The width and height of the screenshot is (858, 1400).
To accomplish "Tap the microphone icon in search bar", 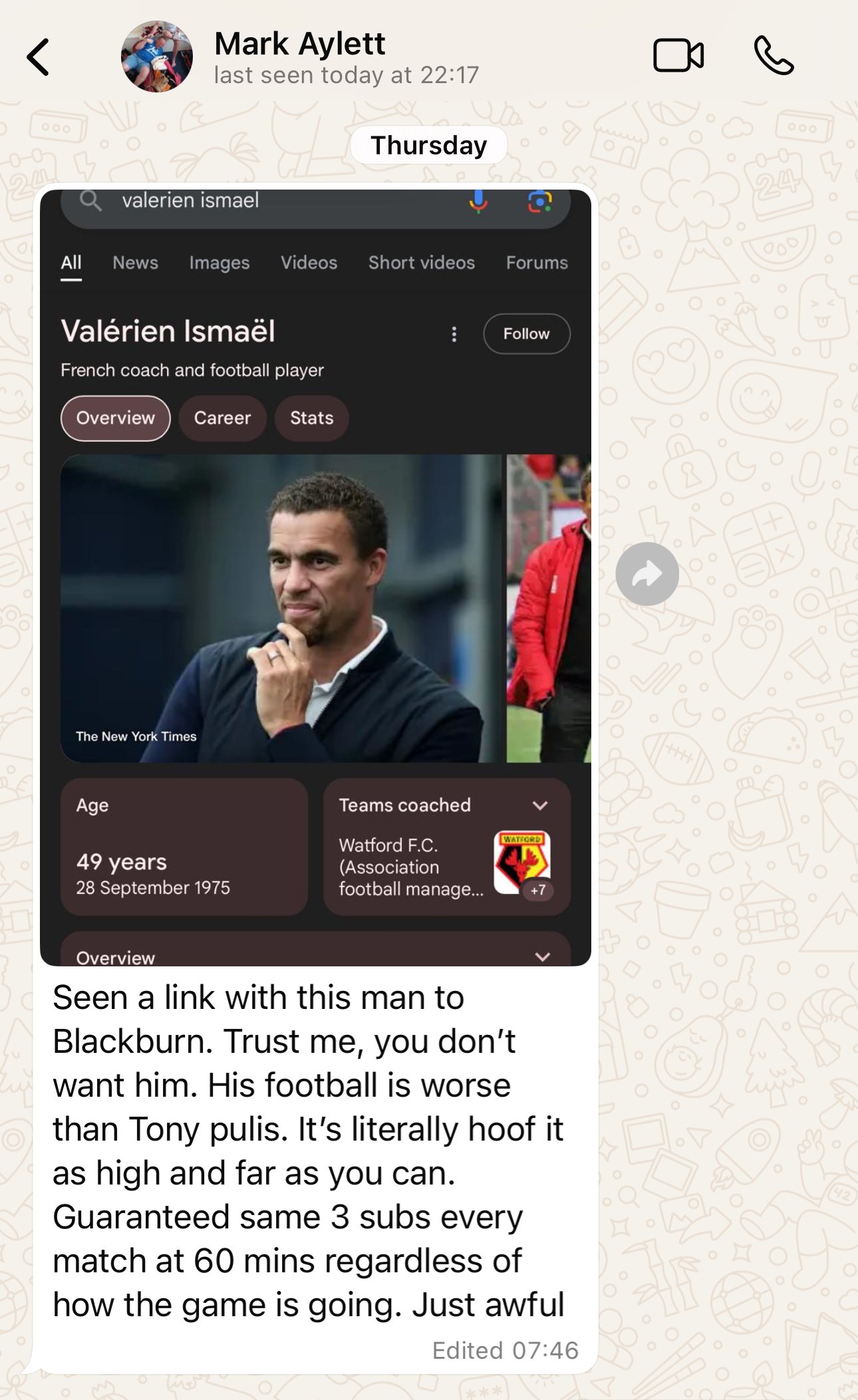I will (x=478, y=200).
